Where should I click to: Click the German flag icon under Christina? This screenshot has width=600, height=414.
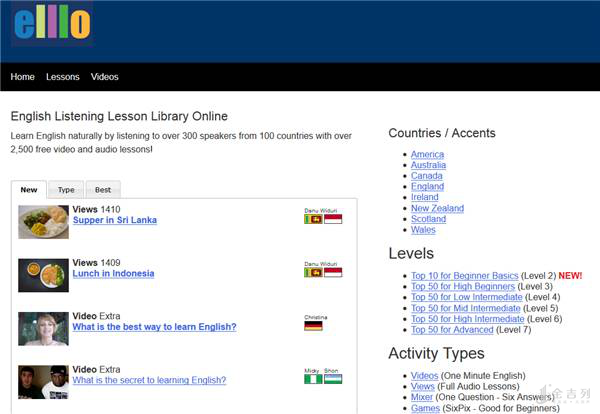pyautogui.click(x=313, y=325)
